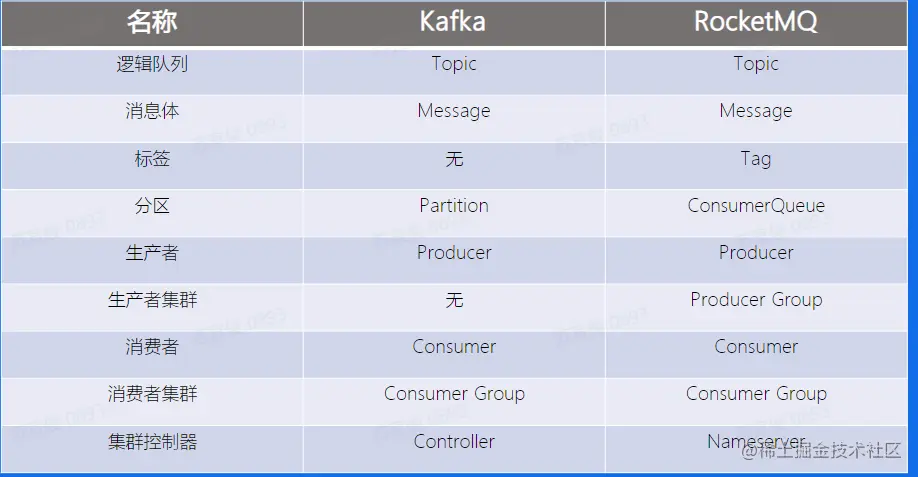Screen dimensions: 918x477
Task: Click the 消息体 row label
Action: click(152, 111)
